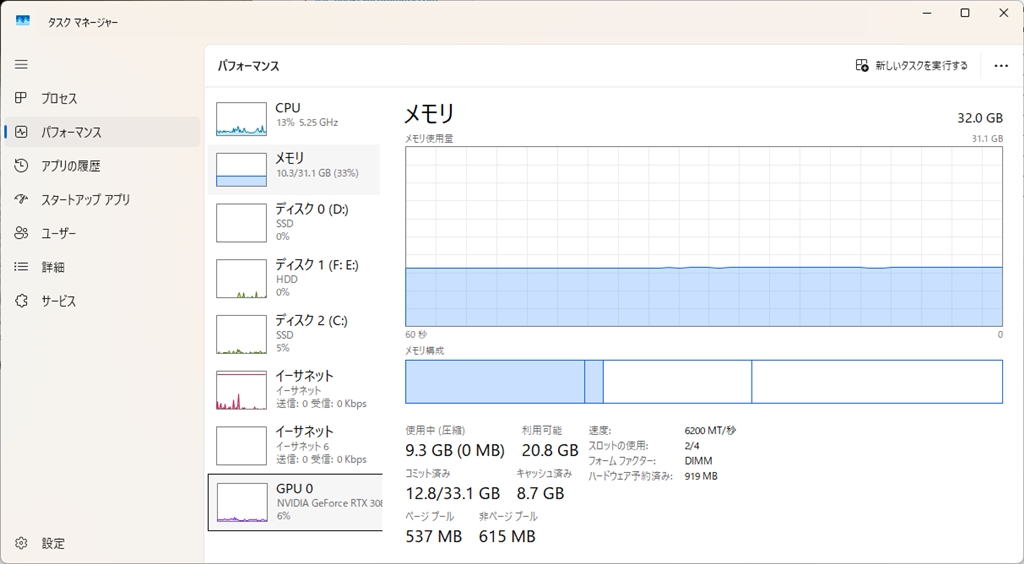Viewport: 1024px width, 564px height.
Task: Select the CPU performance graph thumbnail
Action: tap(241, 118)
